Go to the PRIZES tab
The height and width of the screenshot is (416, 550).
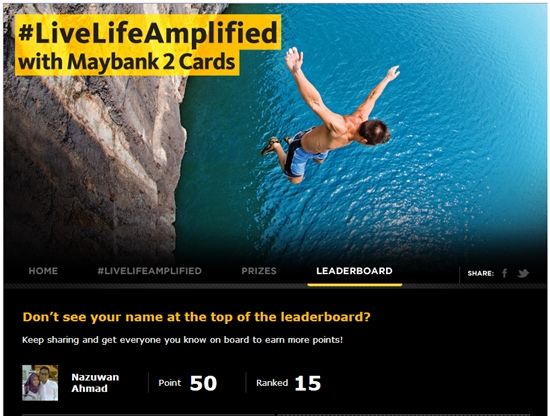(x=259, y=271)
